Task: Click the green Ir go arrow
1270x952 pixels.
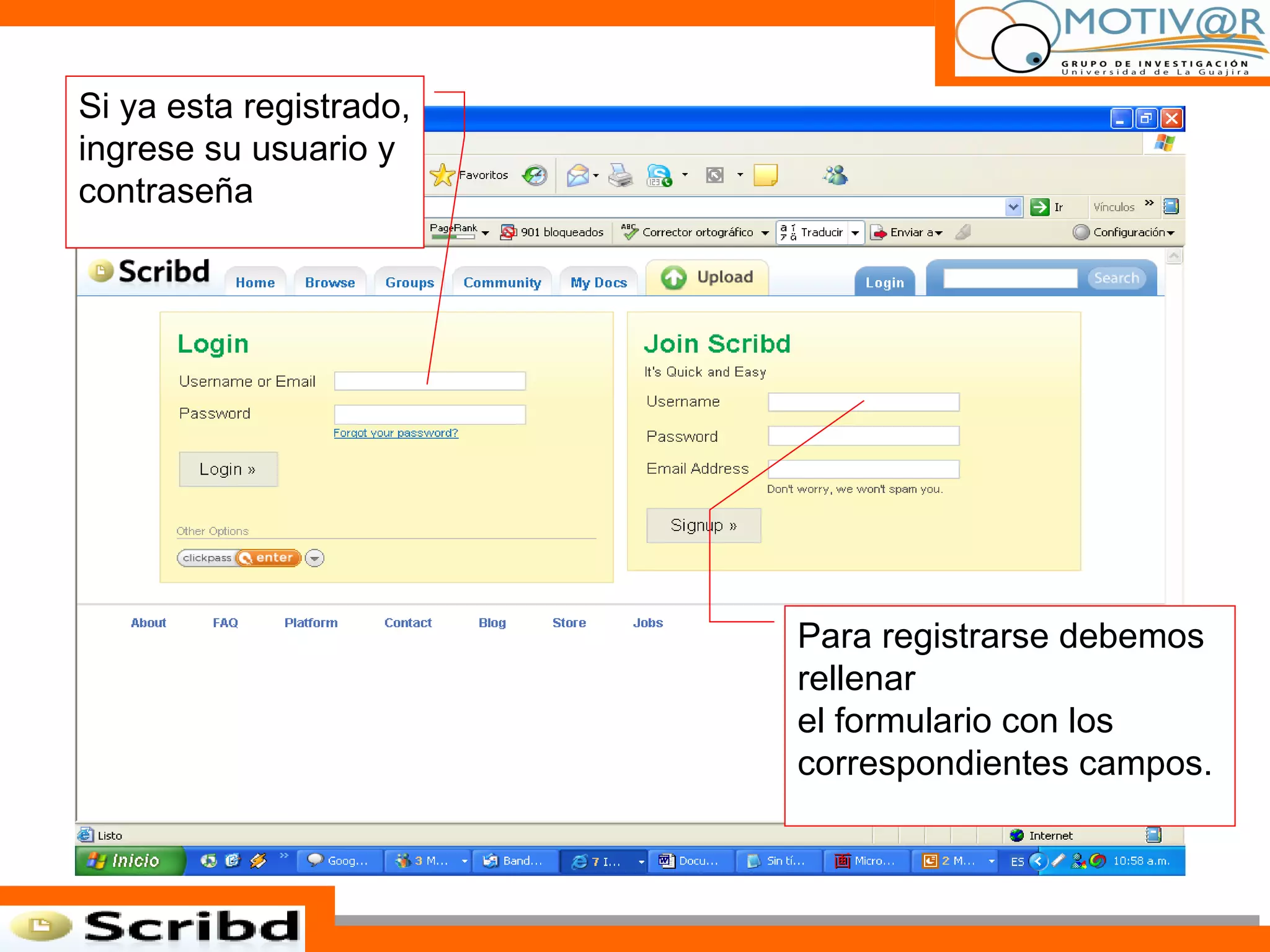Action: click(1039, 207)
